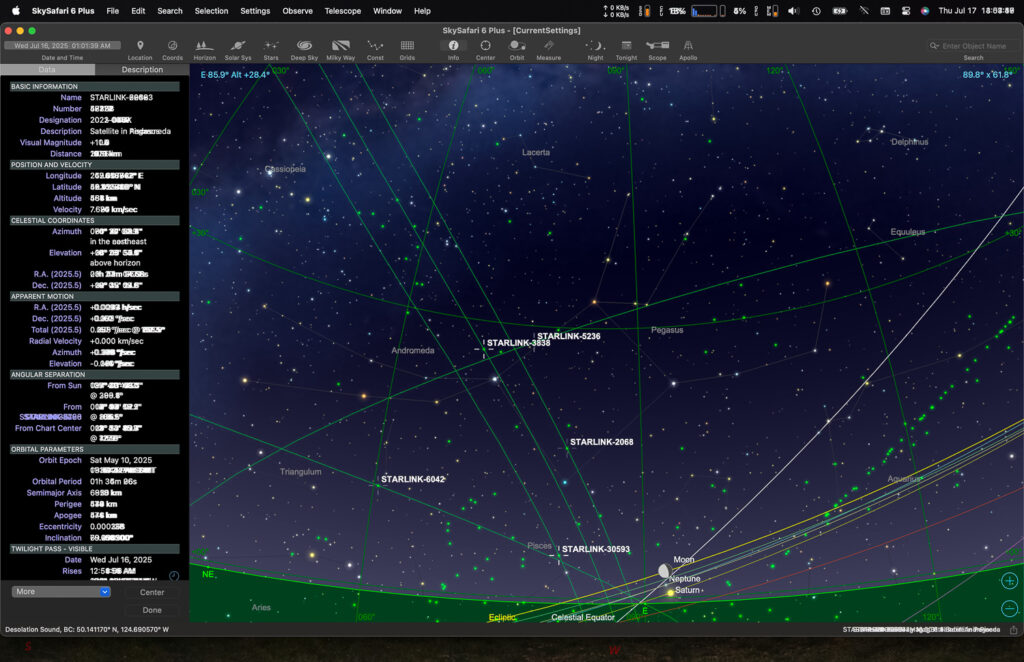Switch Tonight view on
Screen dimensions: 1024x662
click(625, 48)
